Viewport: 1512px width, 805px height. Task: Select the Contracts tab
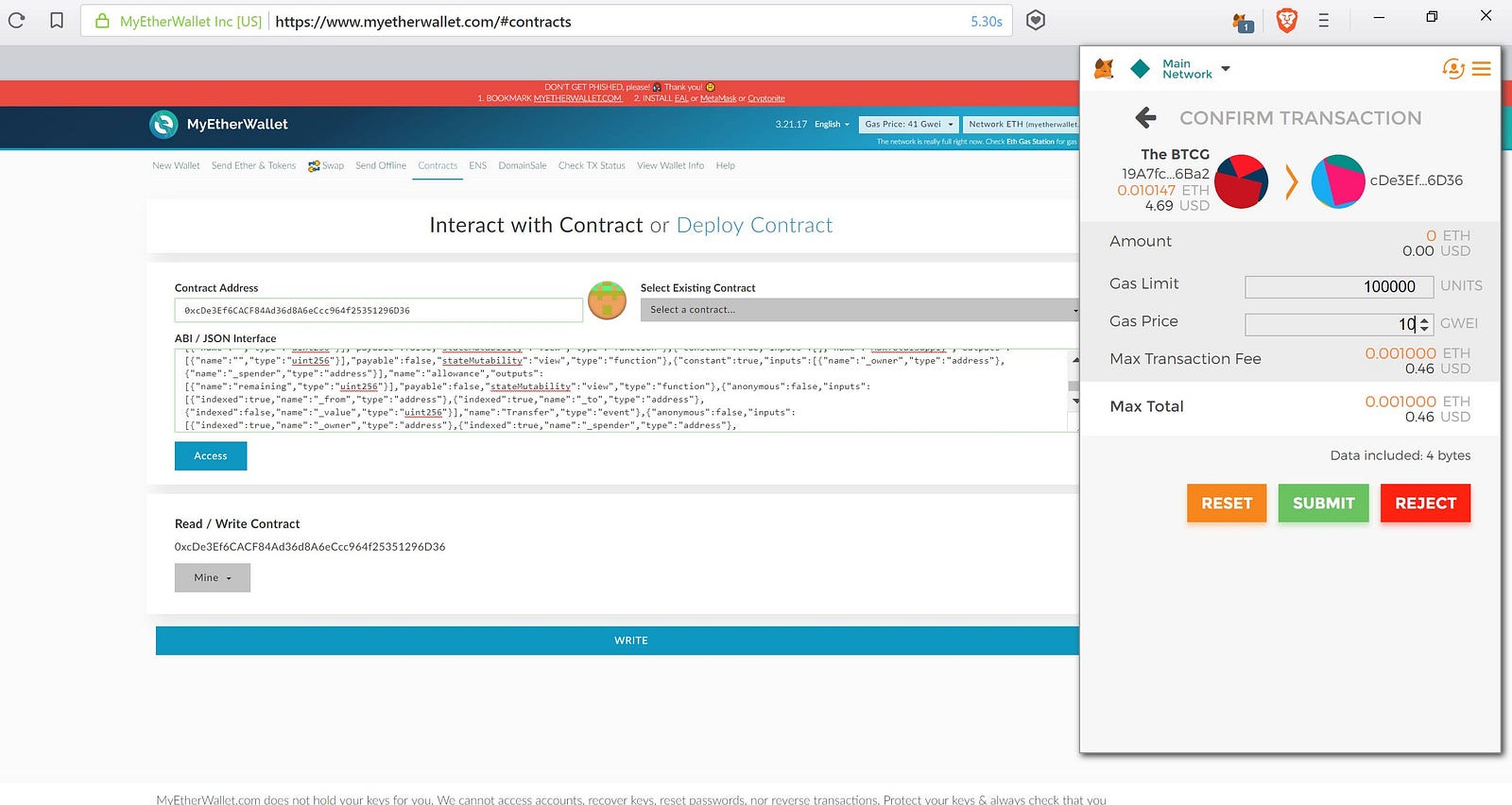coord(438,165)
